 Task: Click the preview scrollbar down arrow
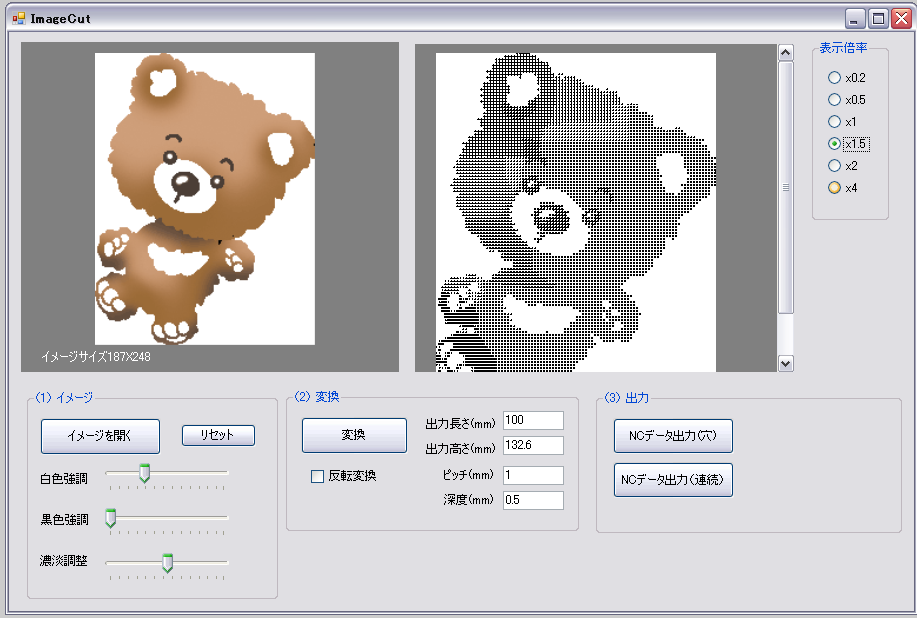(x=785, y=363)
